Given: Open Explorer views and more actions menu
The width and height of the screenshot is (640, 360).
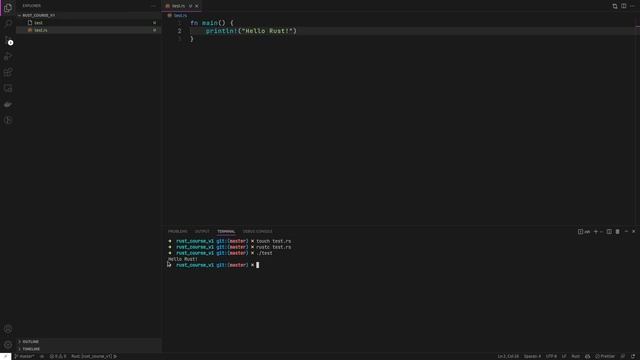Looking at the screenshot, I should pos(153,6).
